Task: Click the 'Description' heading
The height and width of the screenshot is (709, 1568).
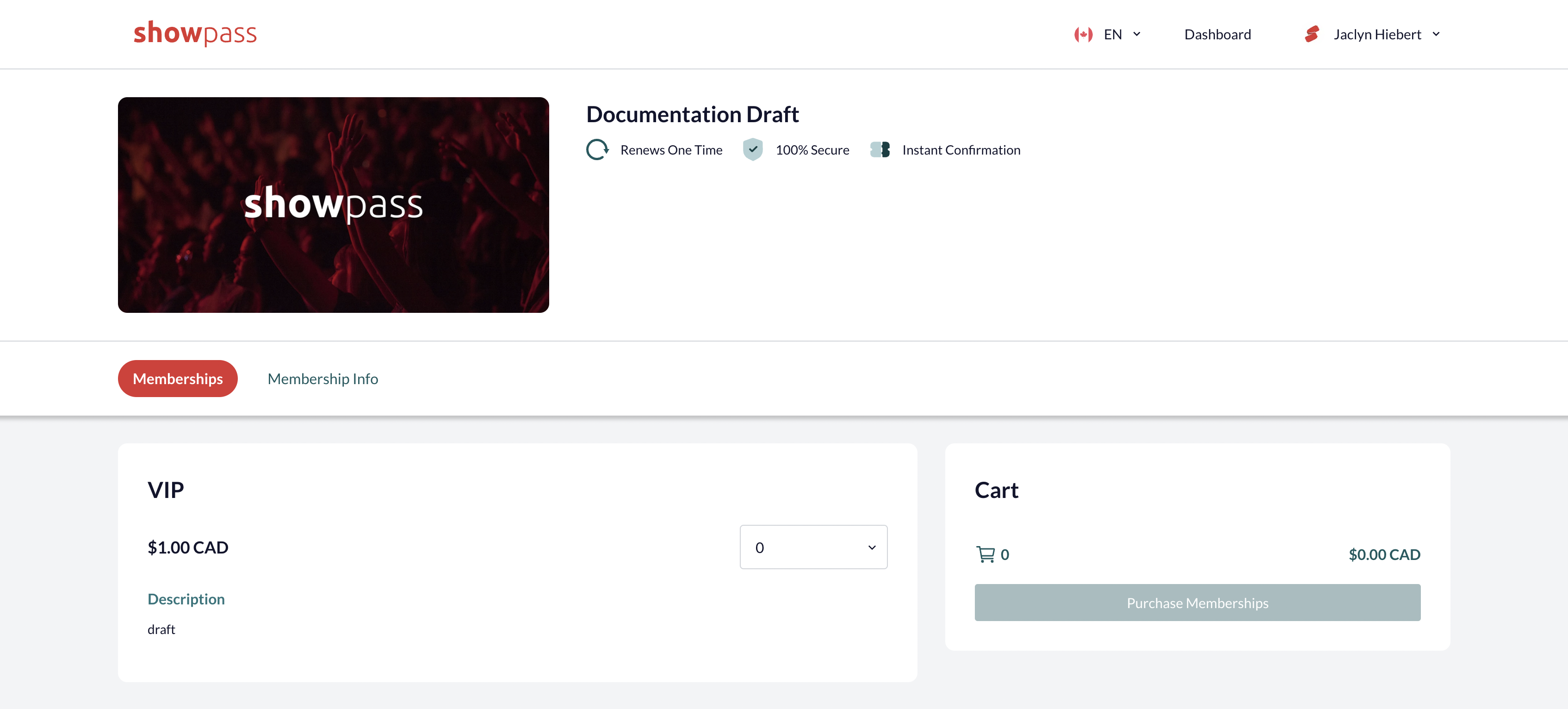Action: click(186, 599)
